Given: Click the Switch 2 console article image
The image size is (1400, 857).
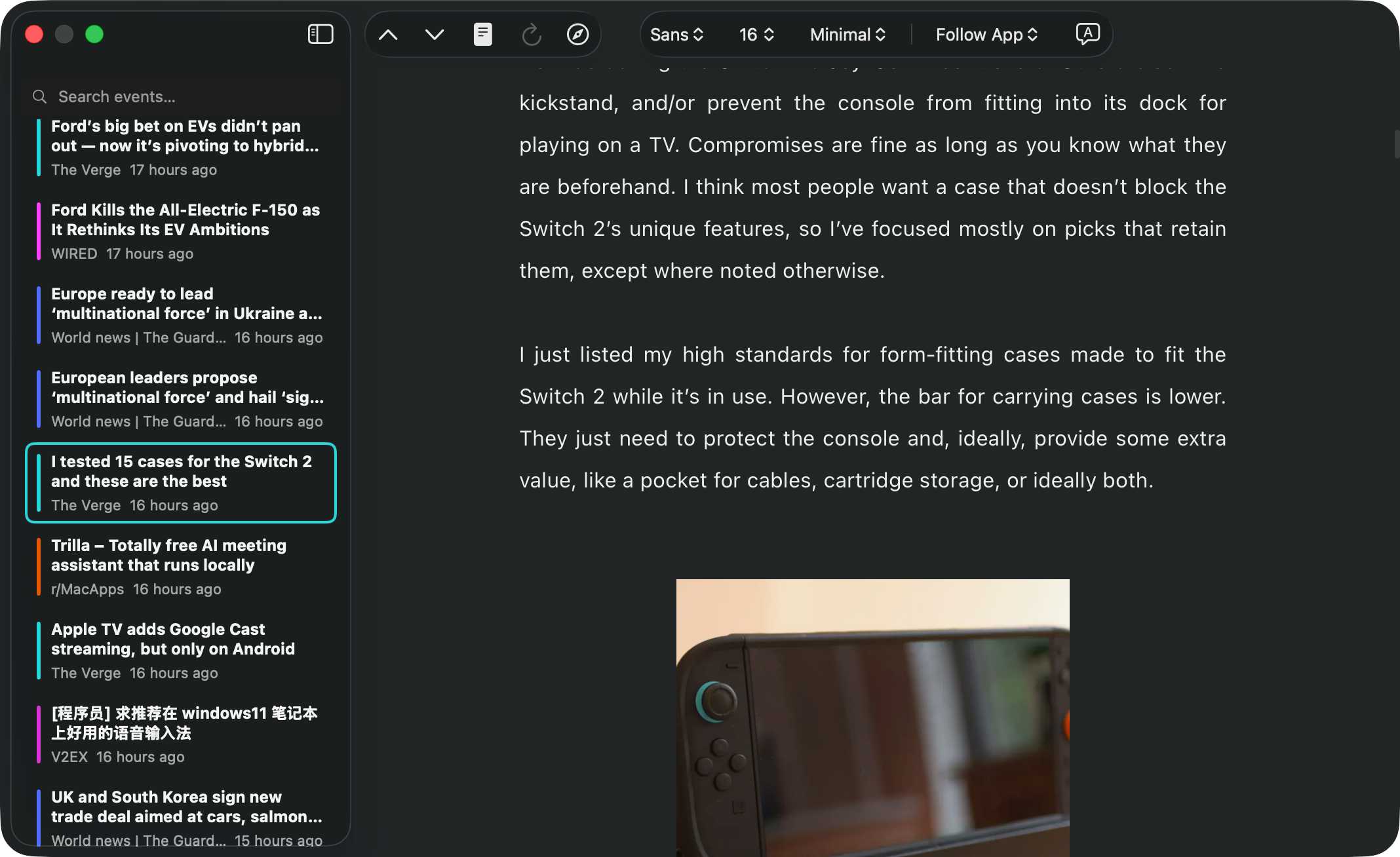Looking at the screenshot, I should [x=872, y=717].
